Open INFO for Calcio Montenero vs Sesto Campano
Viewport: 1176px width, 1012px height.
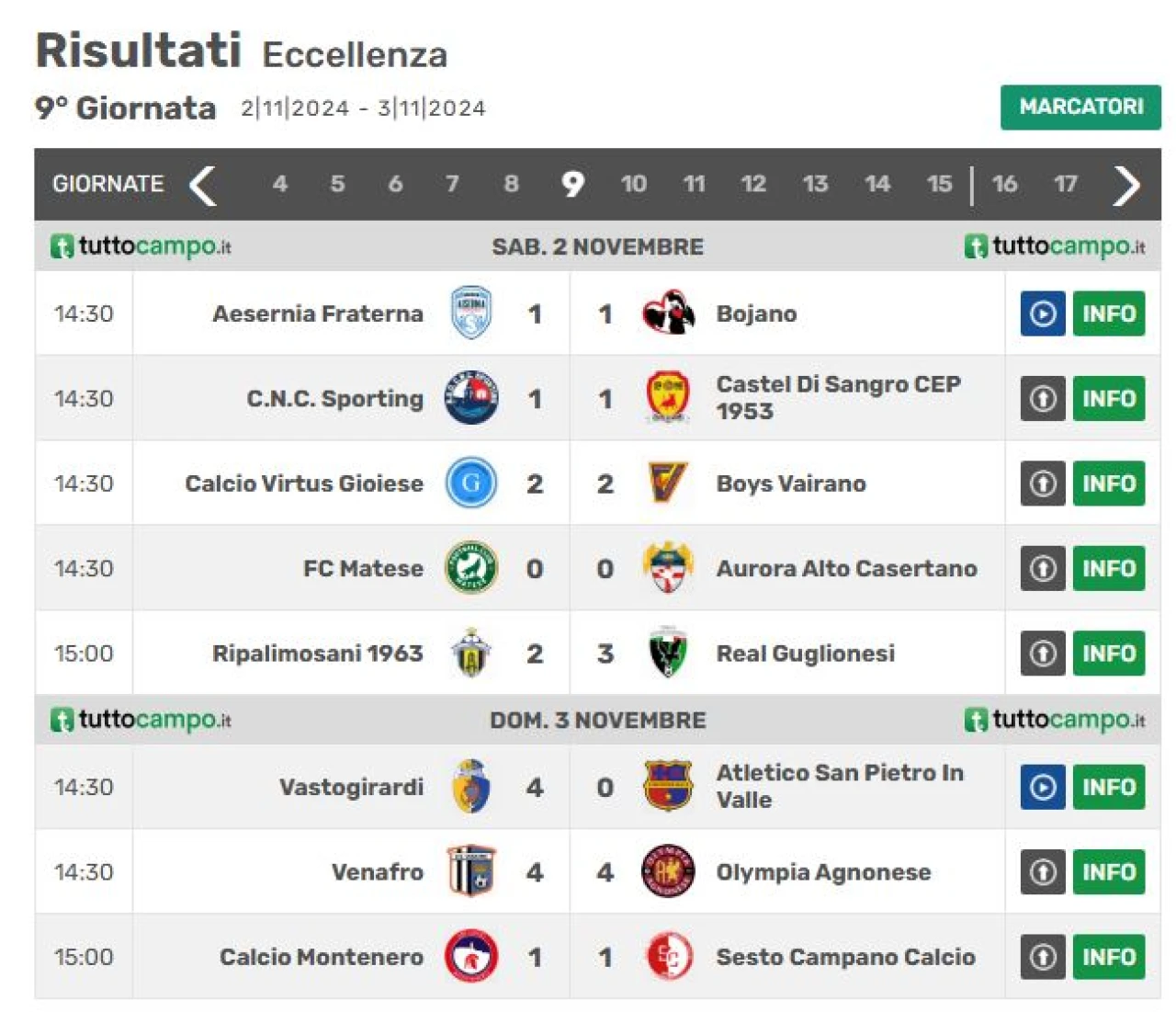click(x=1109, y=957)
